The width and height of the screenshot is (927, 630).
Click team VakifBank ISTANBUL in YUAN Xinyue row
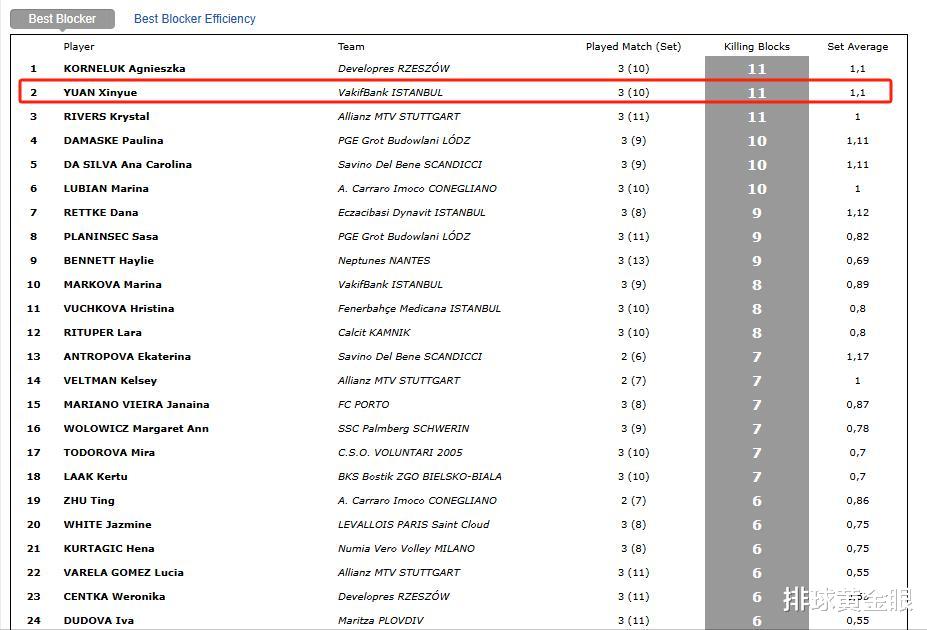390,93
